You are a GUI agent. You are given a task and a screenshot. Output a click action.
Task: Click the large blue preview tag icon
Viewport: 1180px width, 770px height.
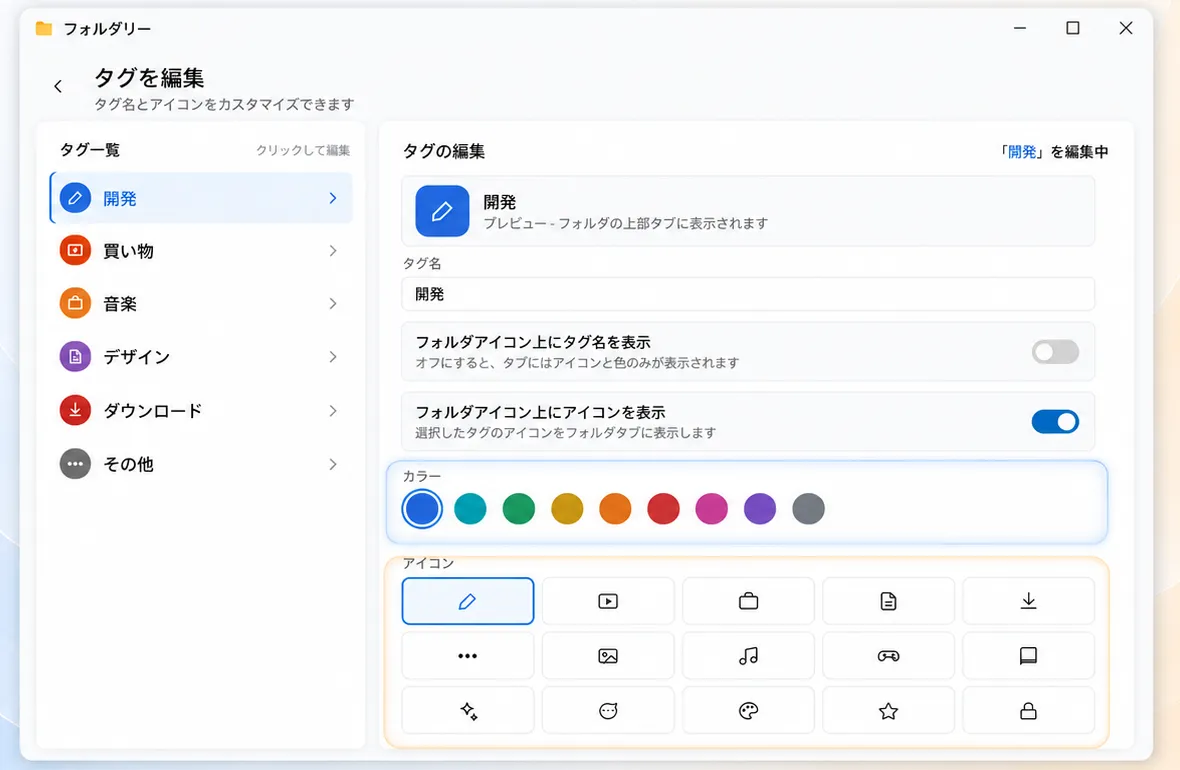point(442,212)
